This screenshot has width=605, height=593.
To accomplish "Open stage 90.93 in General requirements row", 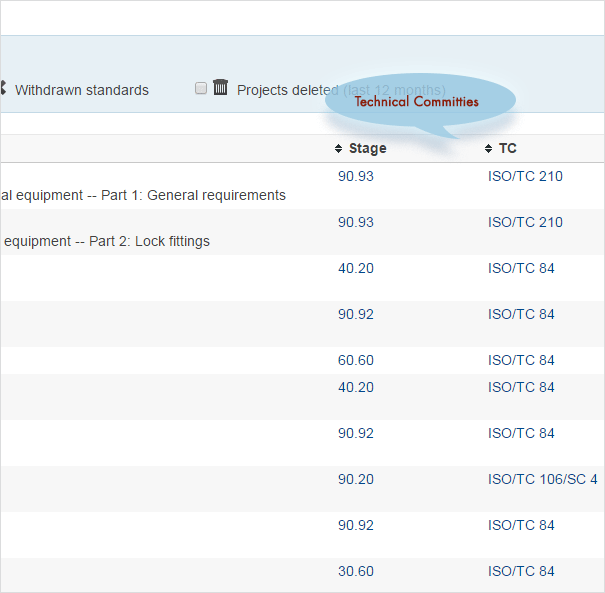I will click(356, 176).
